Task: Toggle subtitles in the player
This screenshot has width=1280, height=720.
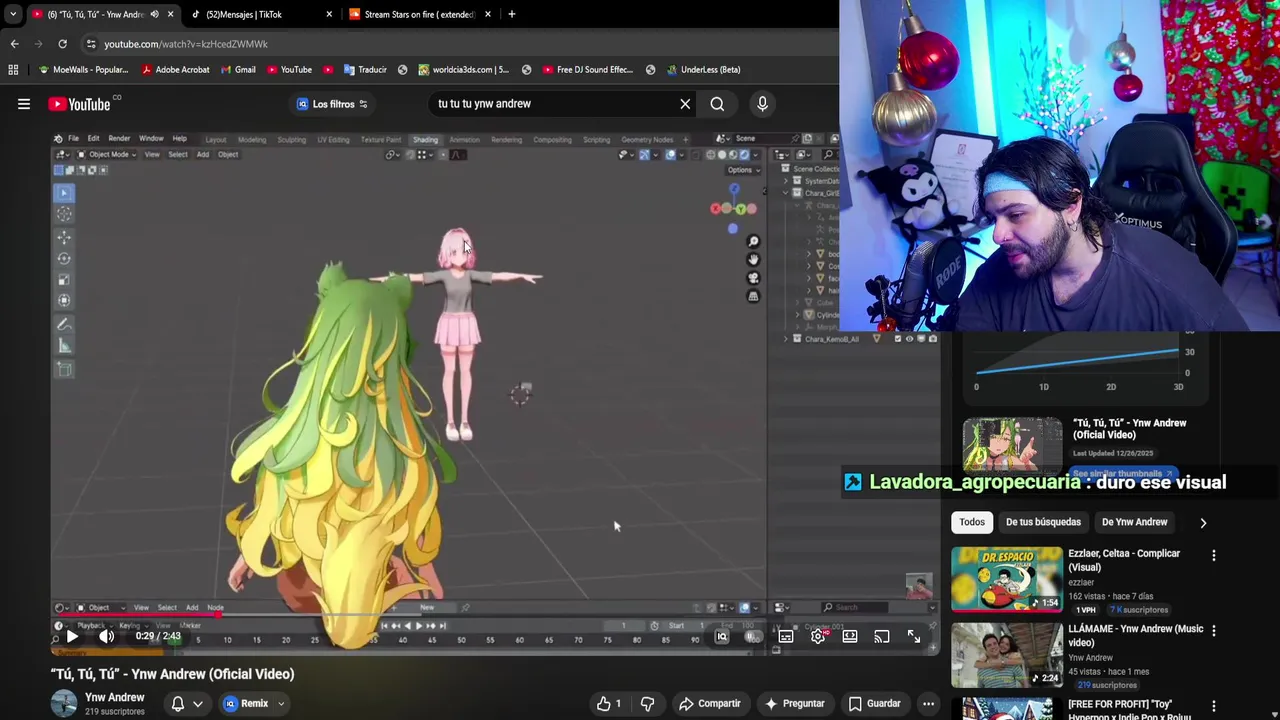Action: click(x=786, y=636)
